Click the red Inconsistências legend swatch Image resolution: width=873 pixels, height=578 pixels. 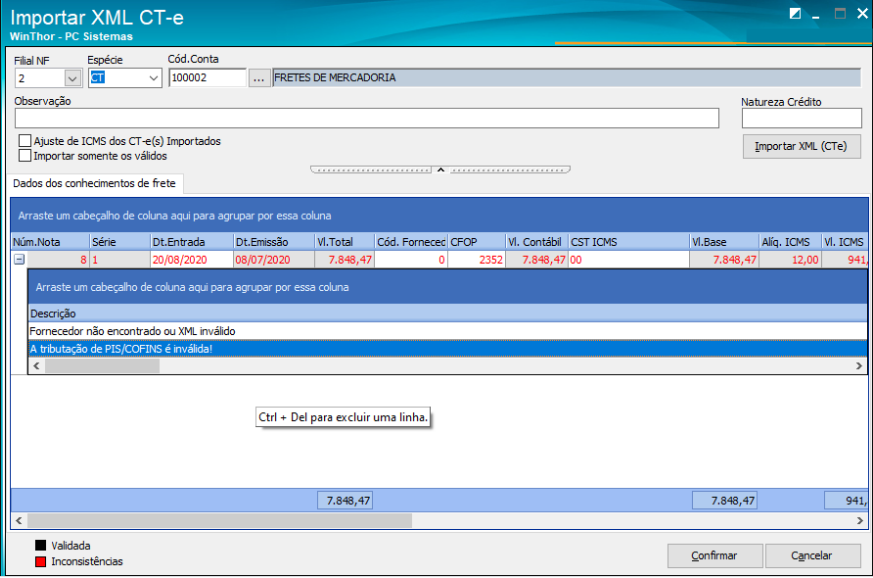click(40, 561)
